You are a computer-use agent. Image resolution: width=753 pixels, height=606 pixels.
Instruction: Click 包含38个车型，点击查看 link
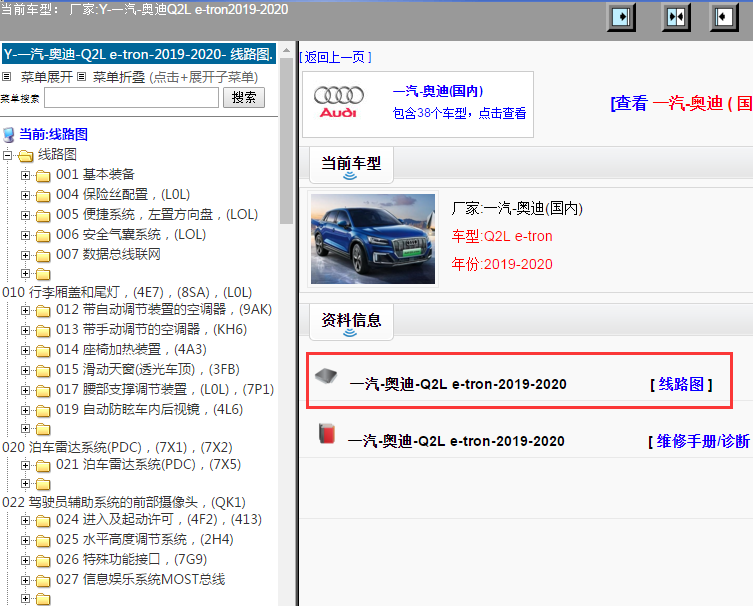pos(459,113)
